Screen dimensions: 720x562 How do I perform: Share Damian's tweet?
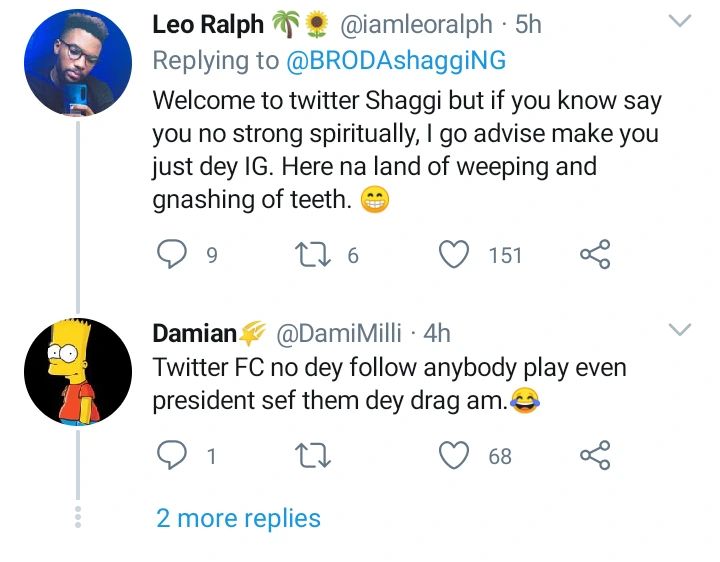coord(595,456)
